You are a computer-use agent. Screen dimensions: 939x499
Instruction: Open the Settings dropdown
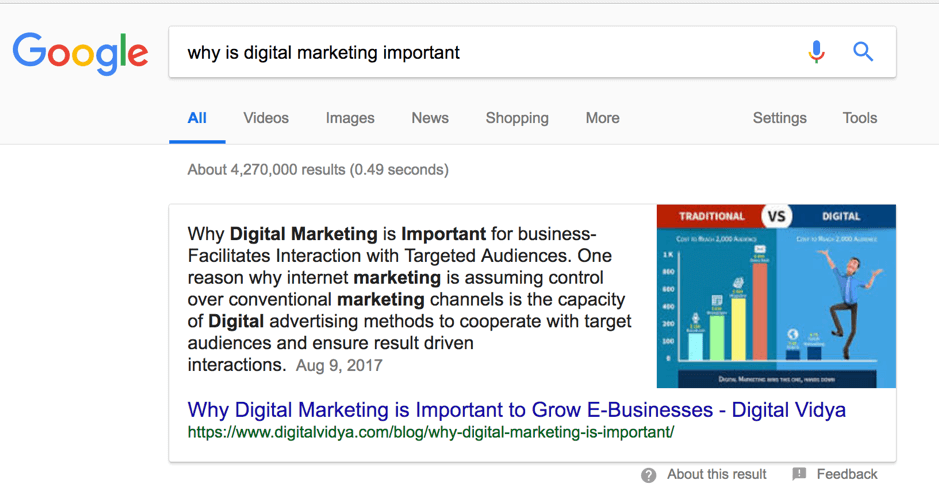pos(779,118)
